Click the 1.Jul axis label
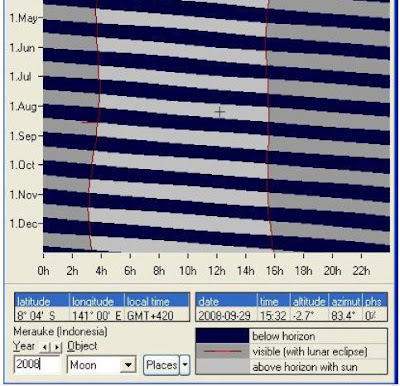The image size is (400, 386). [x=21, y=77]
